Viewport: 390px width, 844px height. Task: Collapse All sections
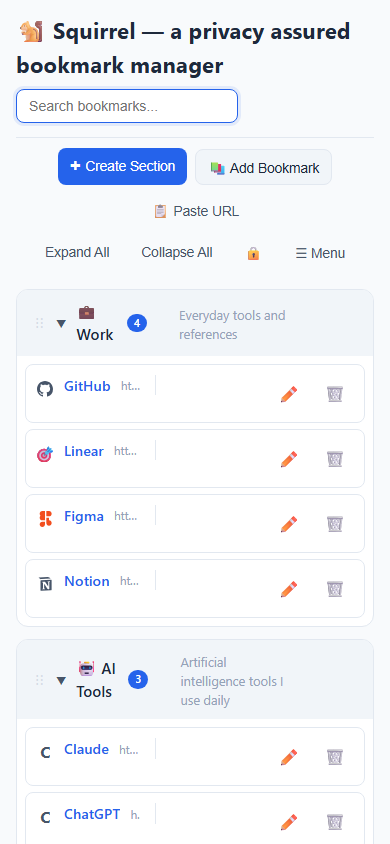pyautogui.click(x=177, y=252)
